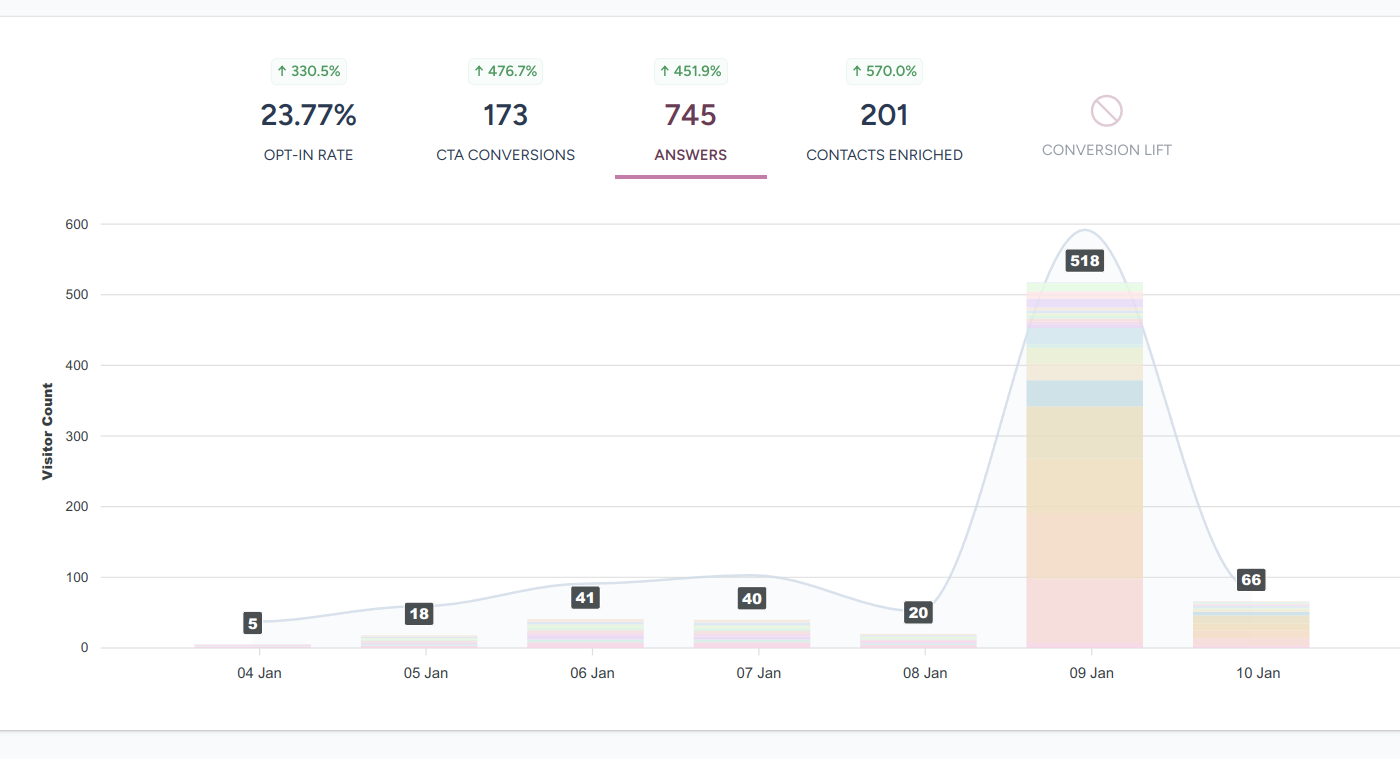
Task: Click the Visitor Count axis title
Action: click(x=47, y=431)
